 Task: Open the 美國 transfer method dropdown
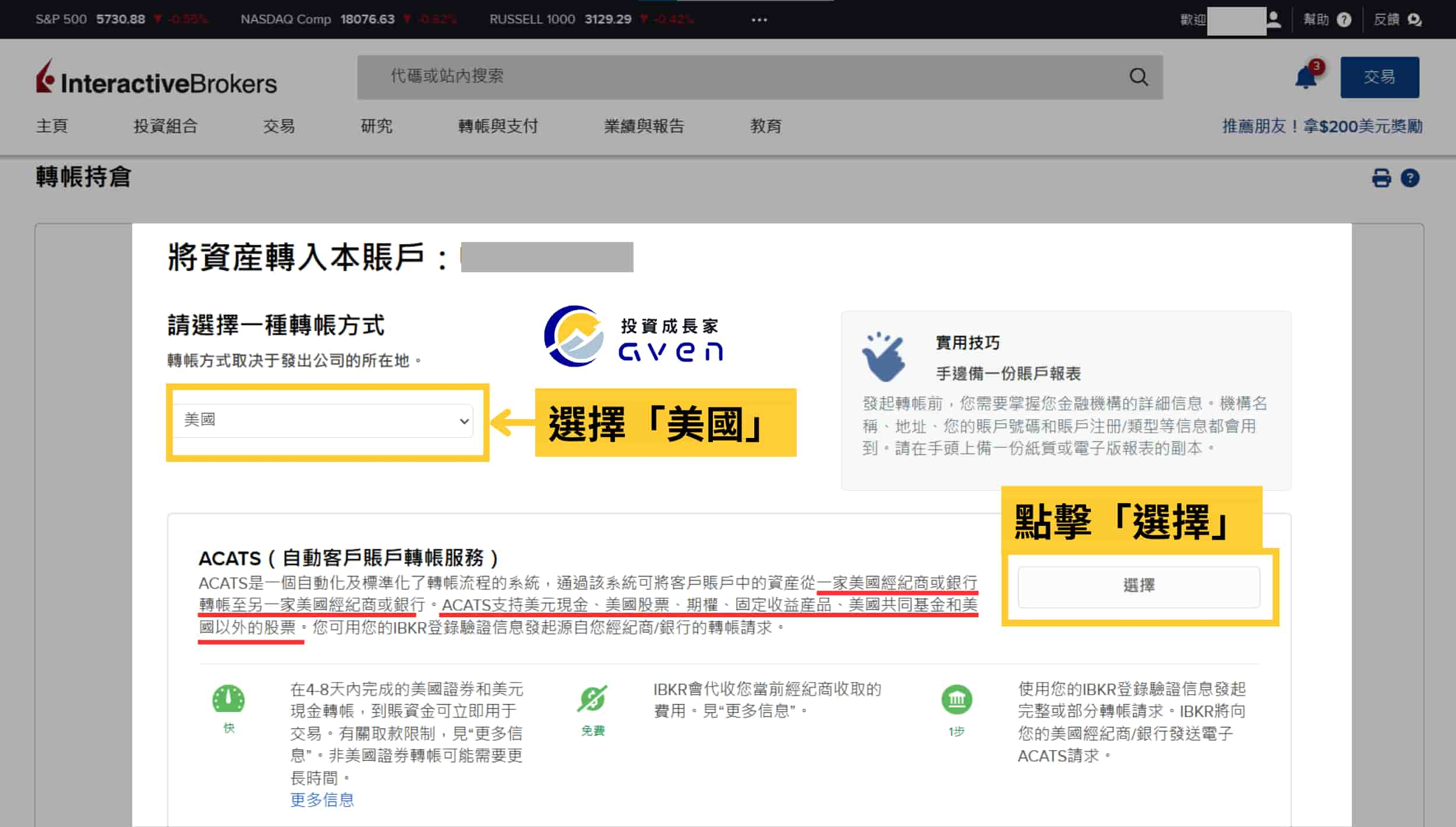tap(323, 420)
